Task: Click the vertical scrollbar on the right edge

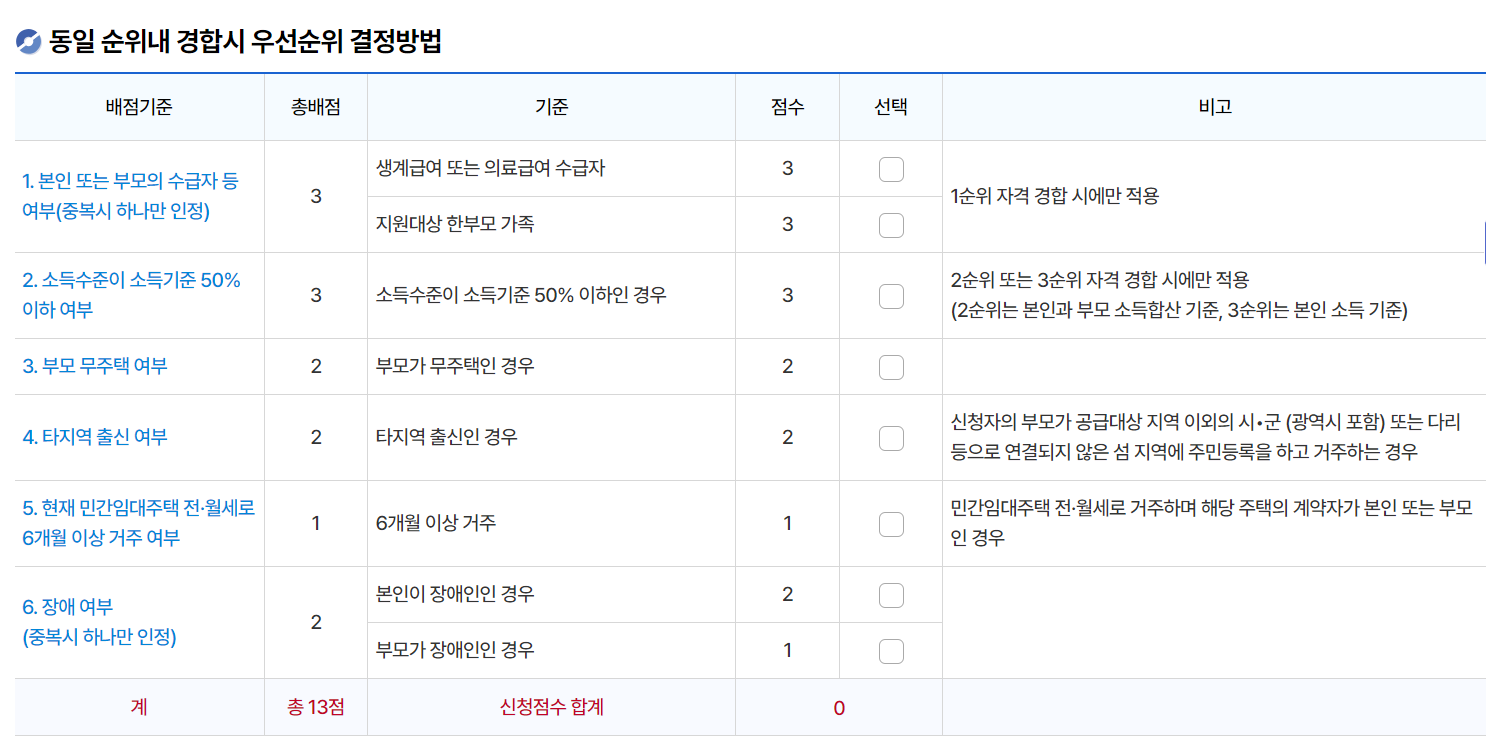Action: [x=1482, y=240]
